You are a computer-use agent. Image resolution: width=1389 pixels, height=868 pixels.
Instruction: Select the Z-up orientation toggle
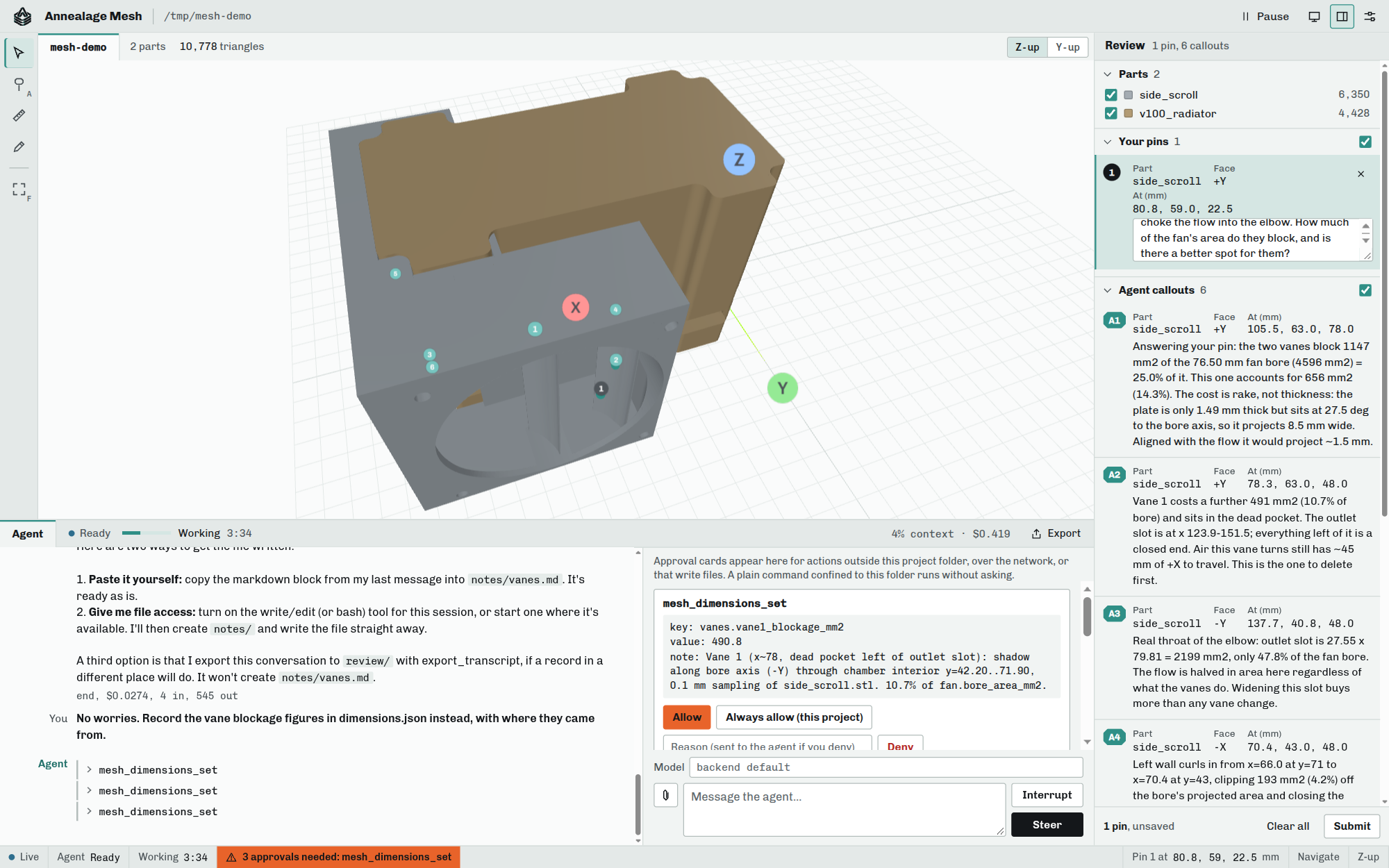(x=1027, y=47)
